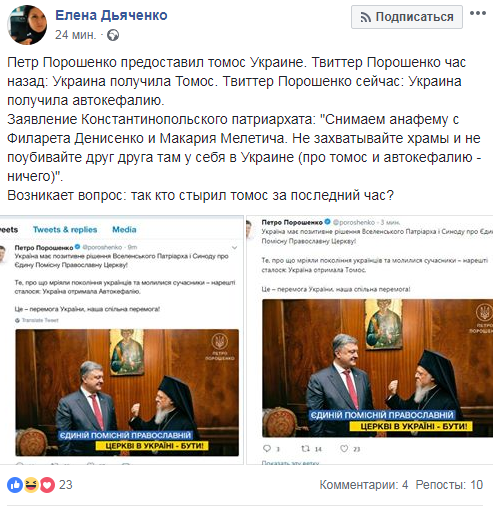Viewport: 493px width, 510px height.
Task: Open the three-dots post options menu
Action: (x=478, y=13)
